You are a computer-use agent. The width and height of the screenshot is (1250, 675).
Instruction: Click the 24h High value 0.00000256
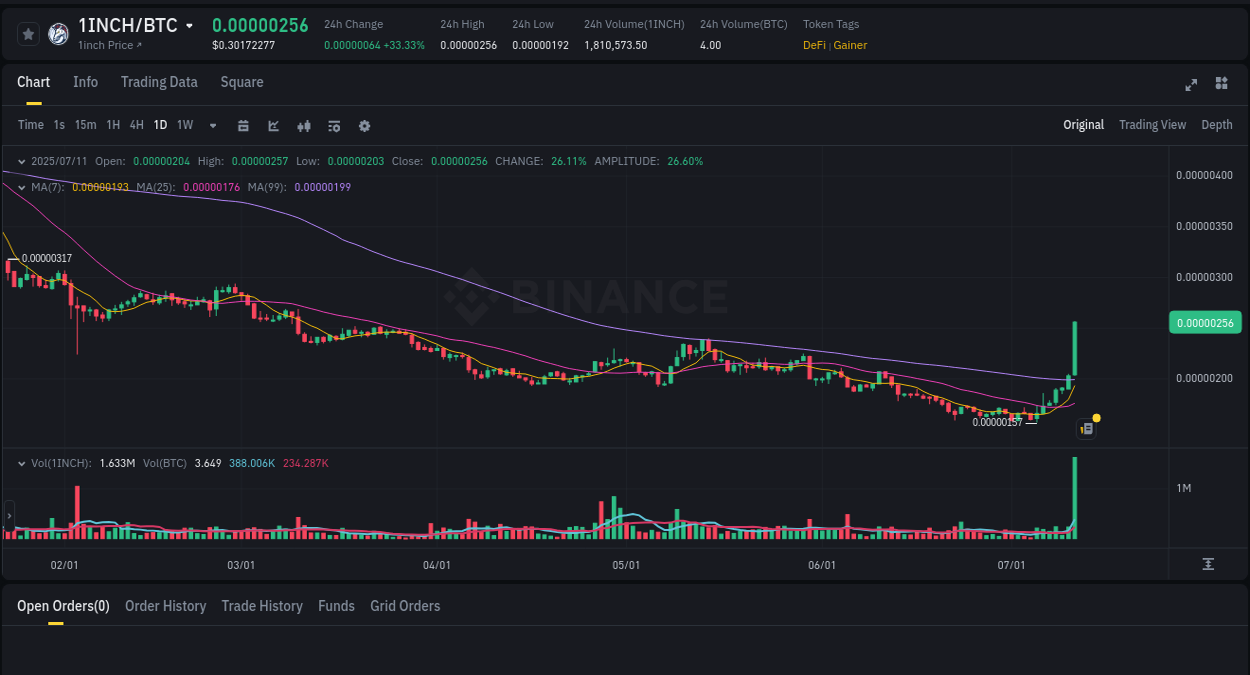click(x=468, y=45)
